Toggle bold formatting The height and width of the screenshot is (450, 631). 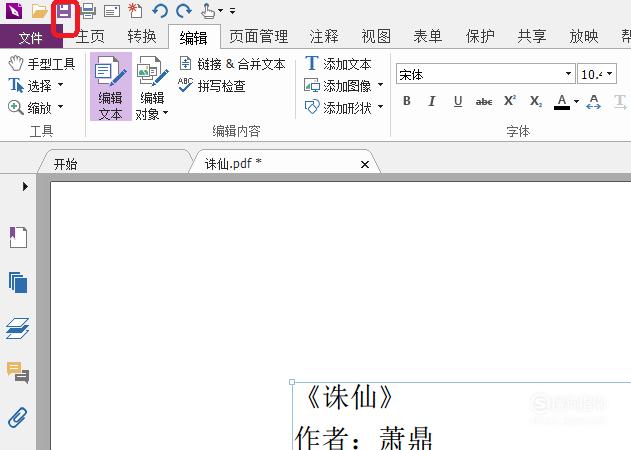(x=407, y=101)
